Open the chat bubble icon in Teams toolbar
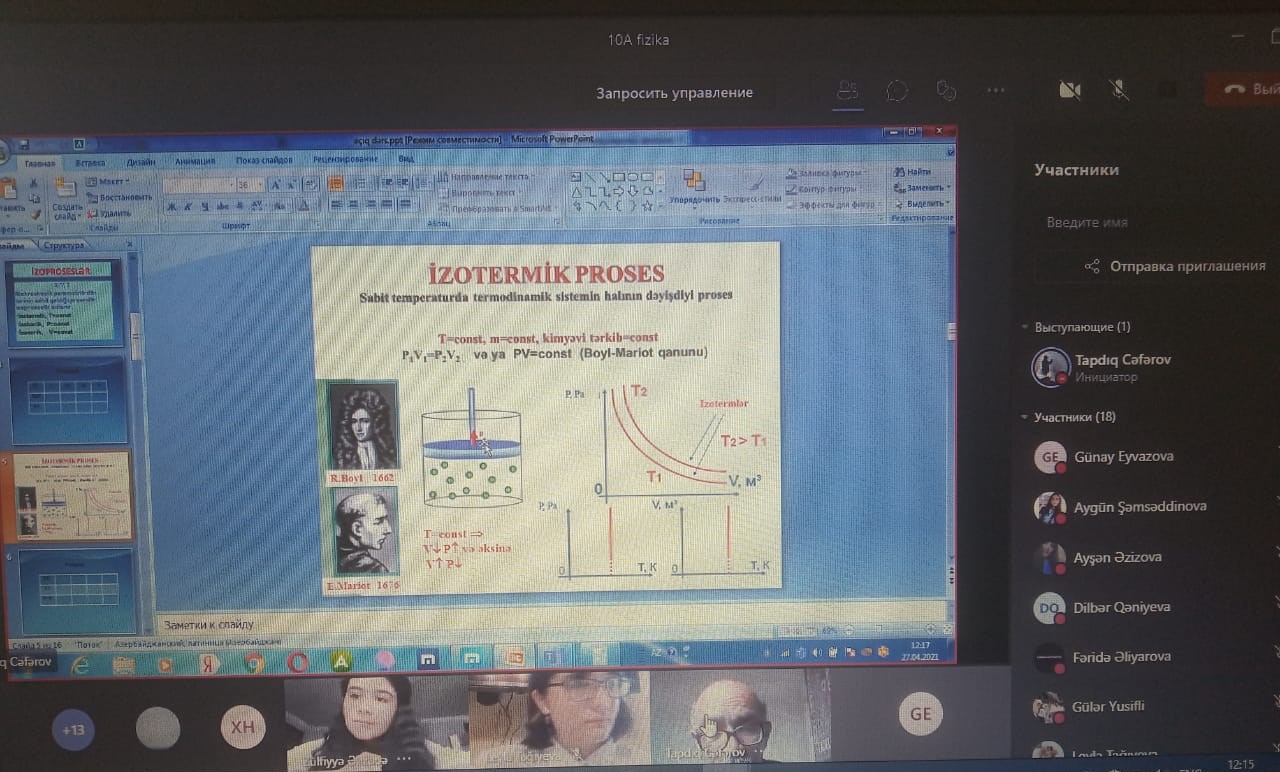Image resolution: width=1280 pixels, height=772 pixels. [897, 91]
